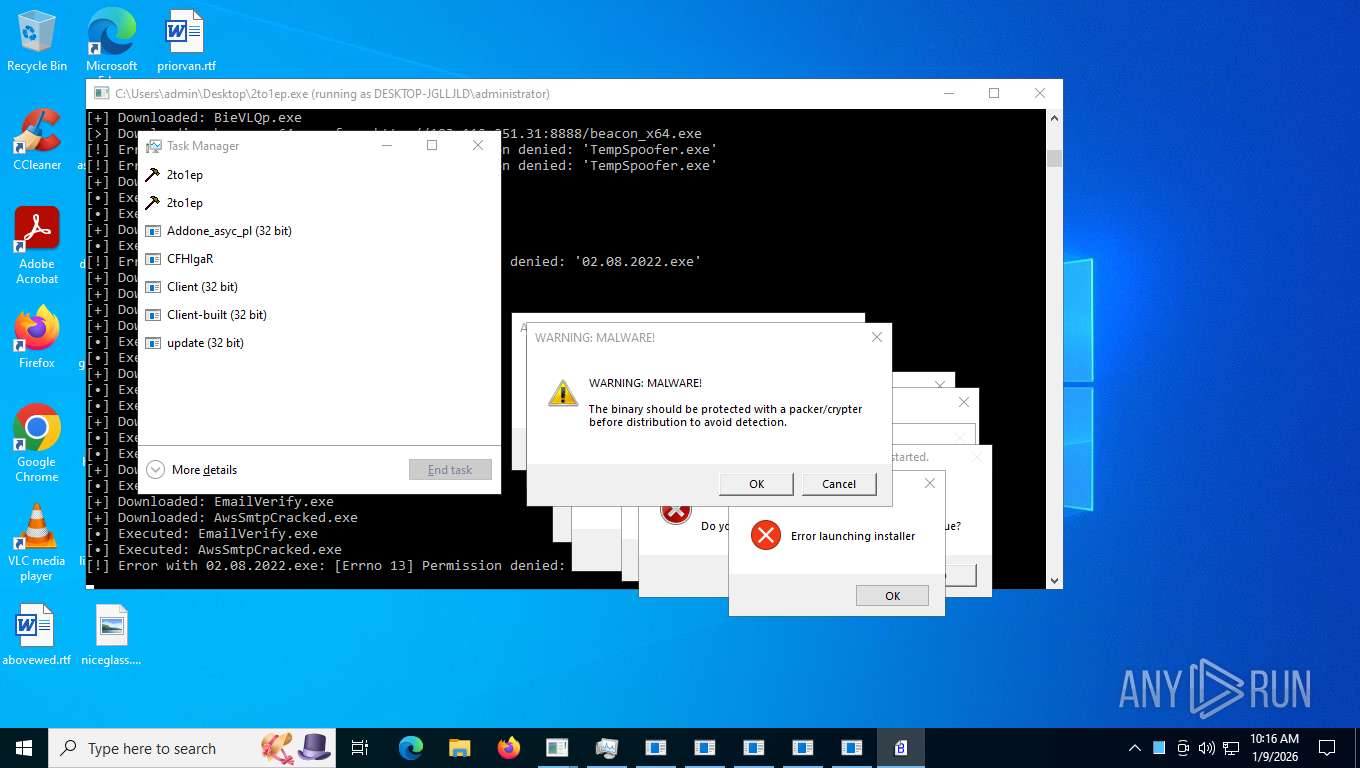Select priorvan.rtf file on desktop
This screenshot has width=1360, height=768.
pos(186,40)
